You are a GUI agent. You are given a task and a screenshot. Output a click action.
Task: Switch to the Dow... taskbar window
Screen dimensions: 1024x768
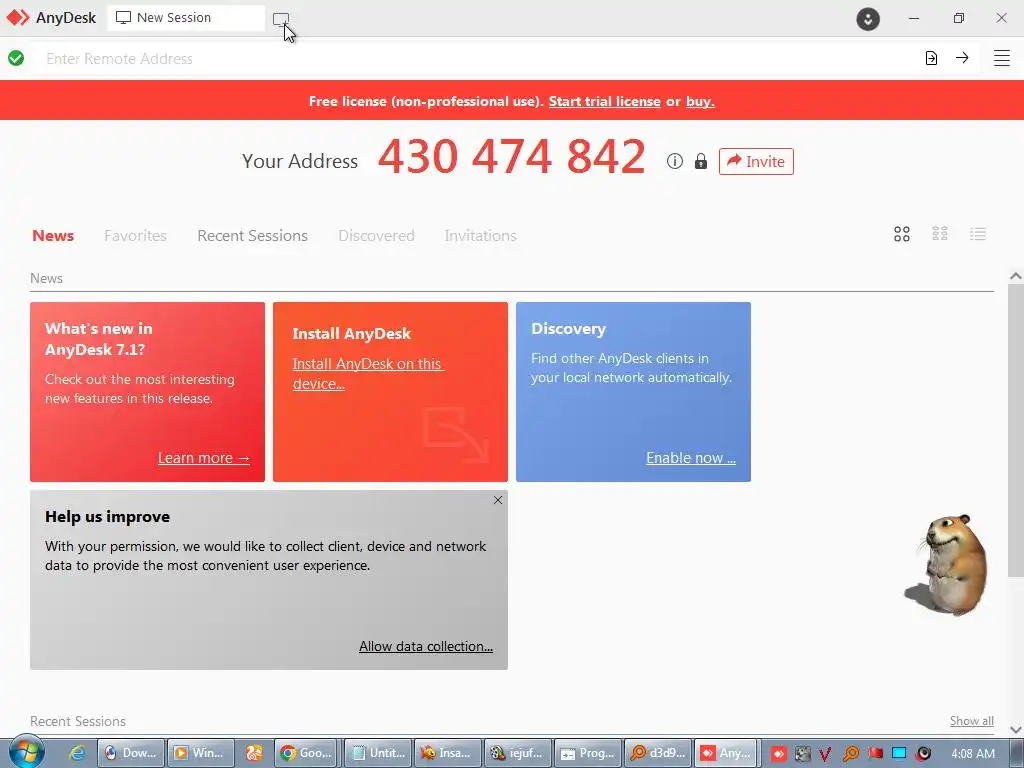tap(131, 753)
